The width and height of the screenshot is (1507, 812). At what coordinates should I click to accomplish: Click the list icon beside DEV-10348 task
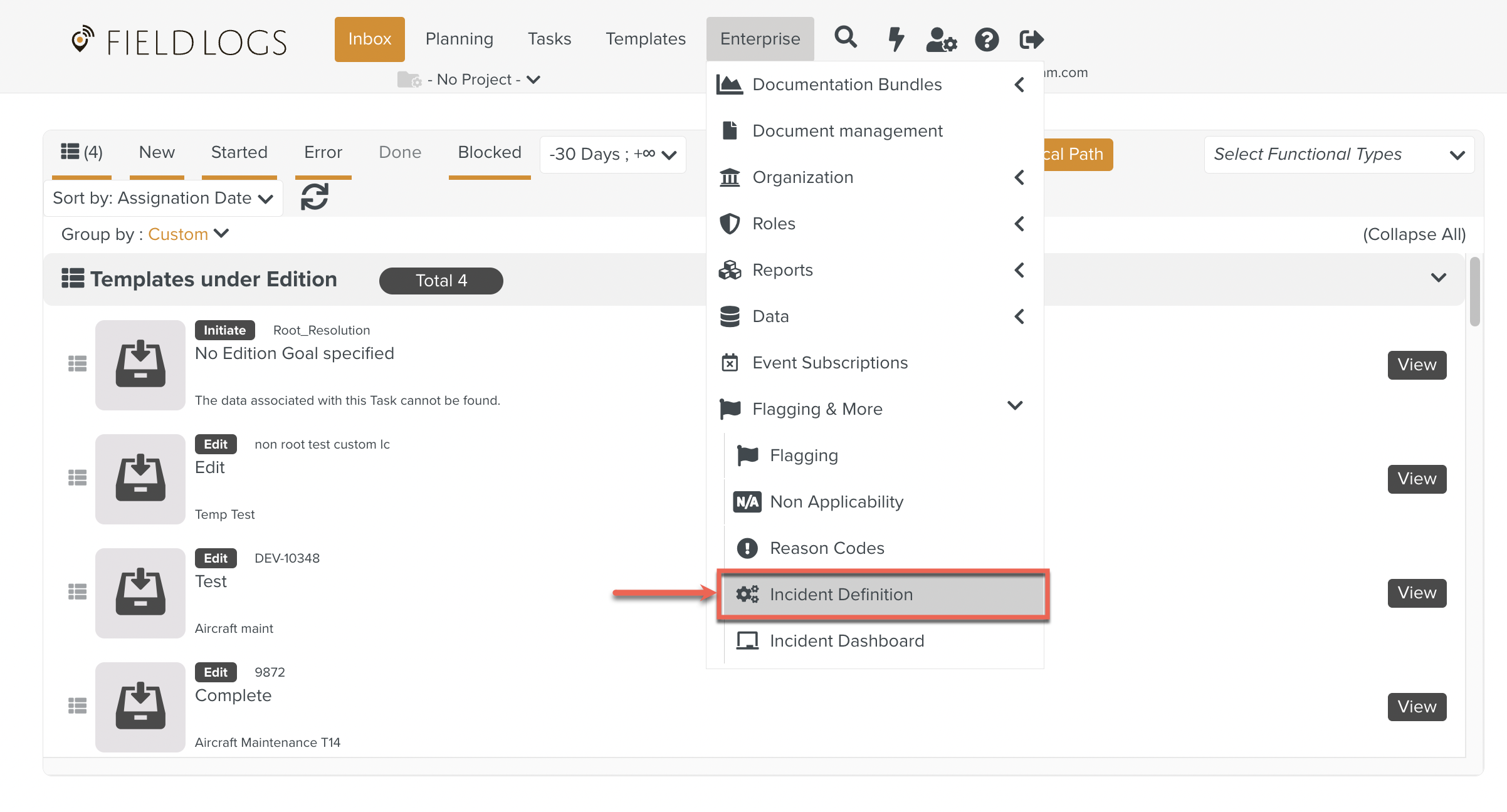tap(77, 592)
